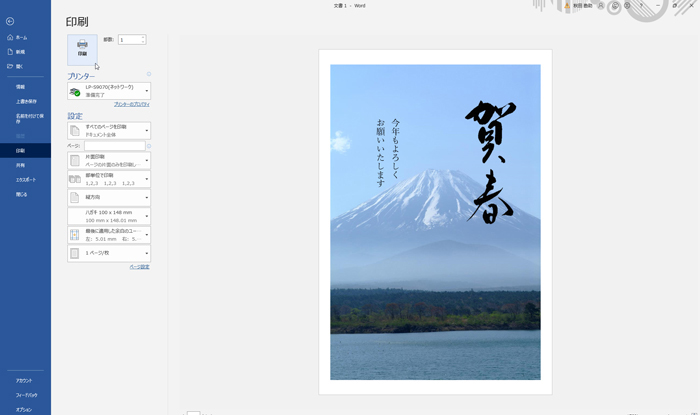Image resolution: width=700 pixels, height=415 pixels.
Task: Open the 片面印刷 one-sided printing dropdown
Action: point(146,161)
